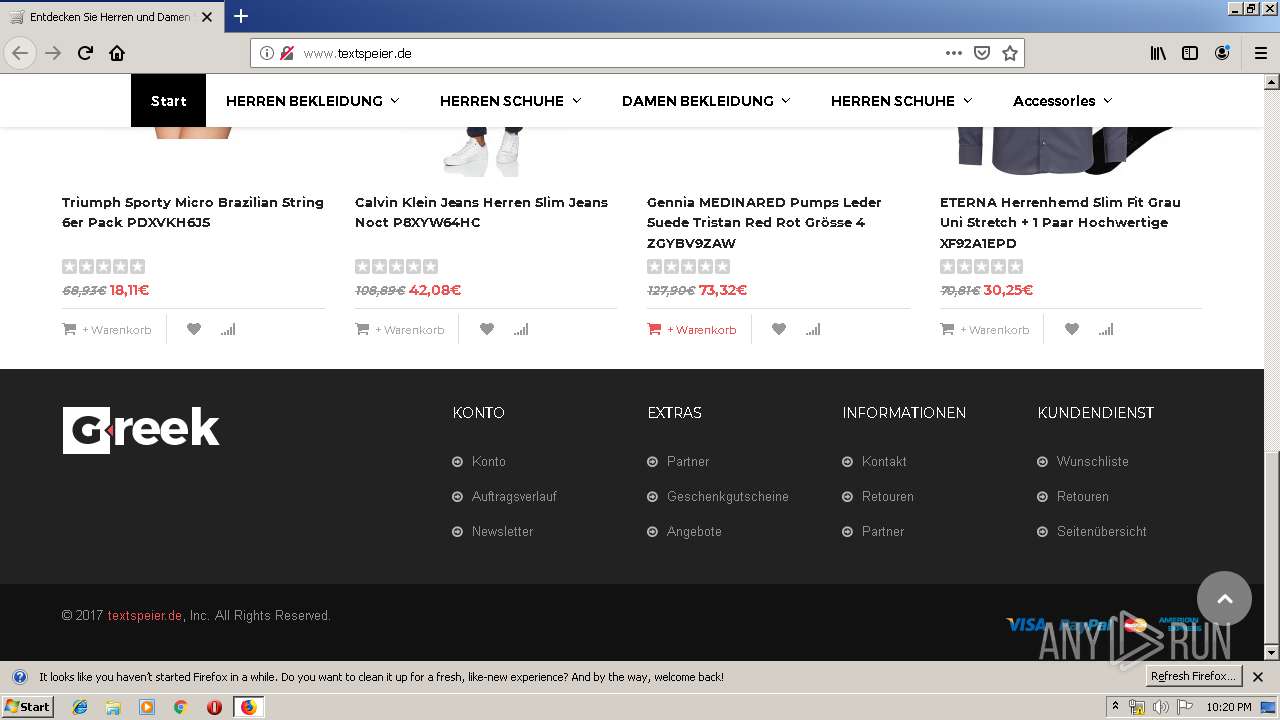
Task: Open Wunschliste footer link
Action: 1093,461
